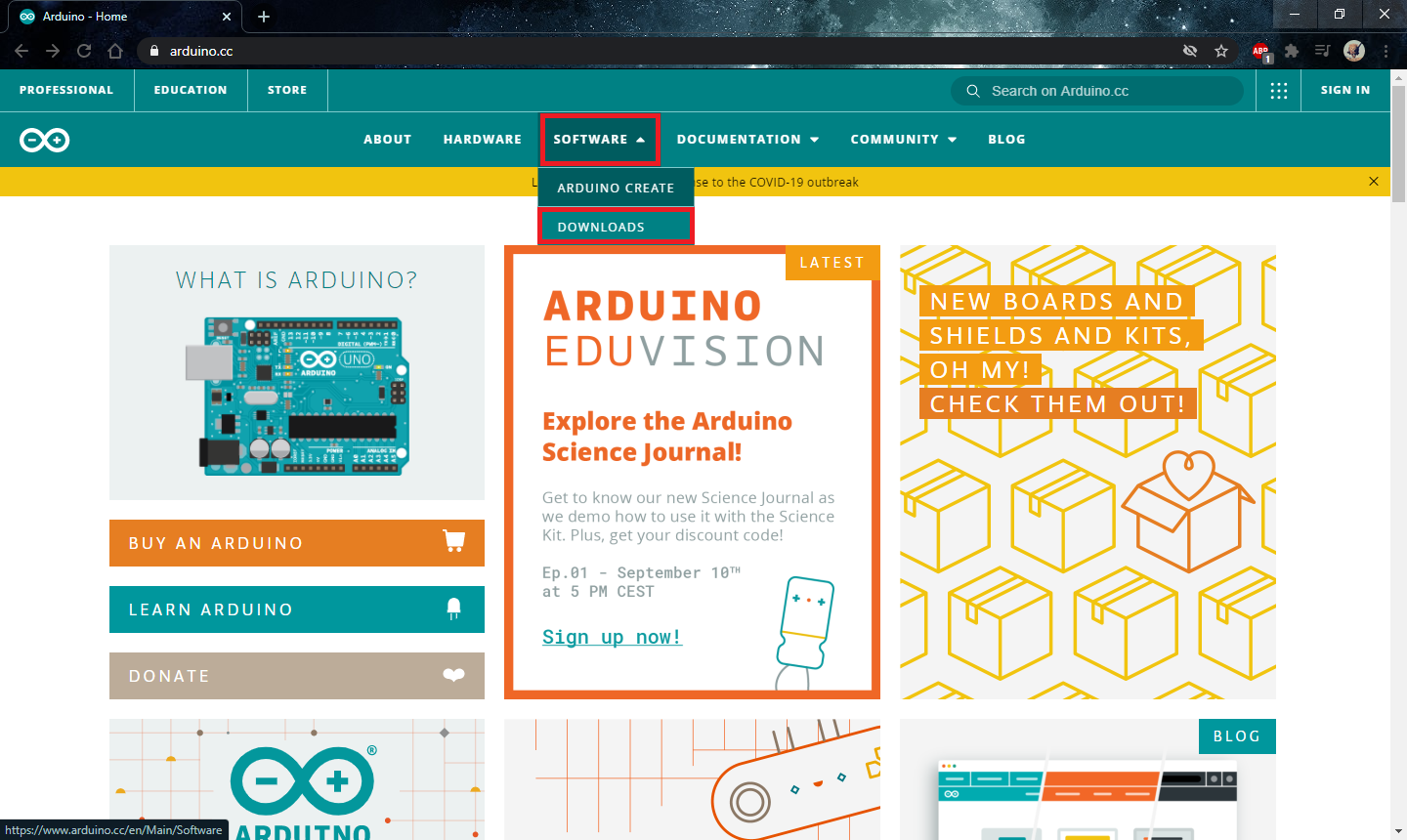Viewport: 1407px width, 840px height.
Task: Bookmark this page with the star icon
Action: click(x=1221, y=51)
